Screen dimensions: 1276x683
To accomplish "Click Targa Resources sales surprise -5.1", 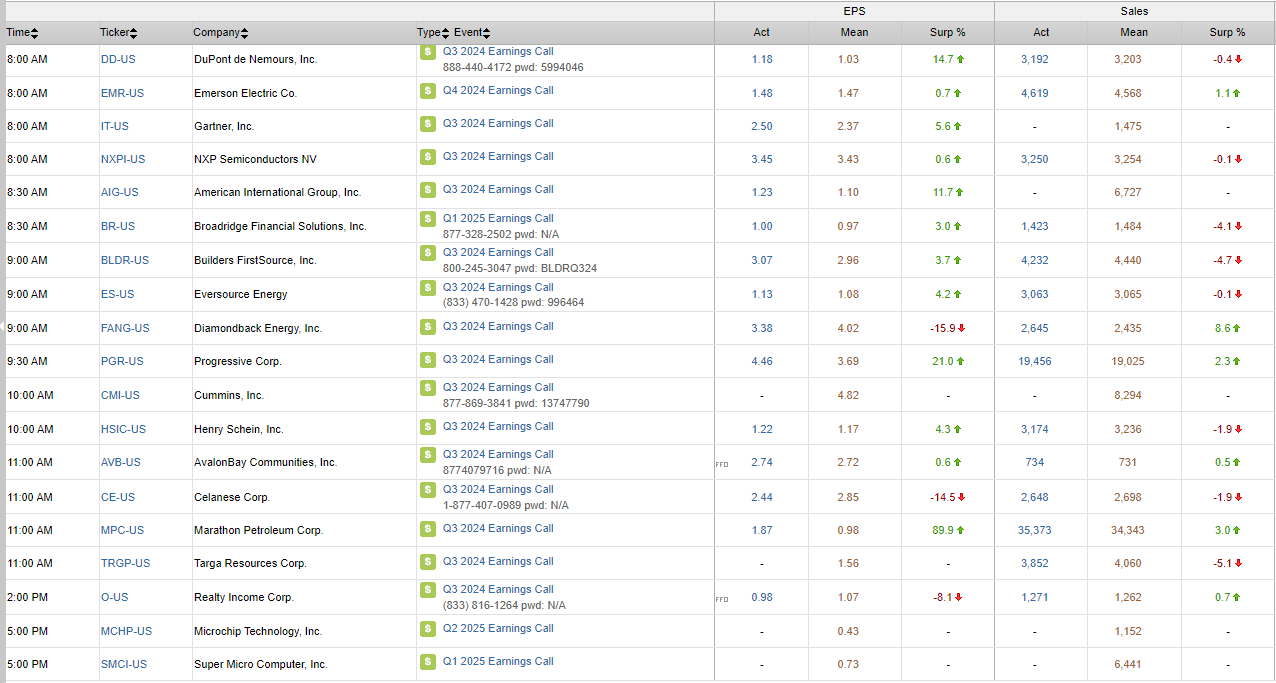I will tap(1221, 563).
